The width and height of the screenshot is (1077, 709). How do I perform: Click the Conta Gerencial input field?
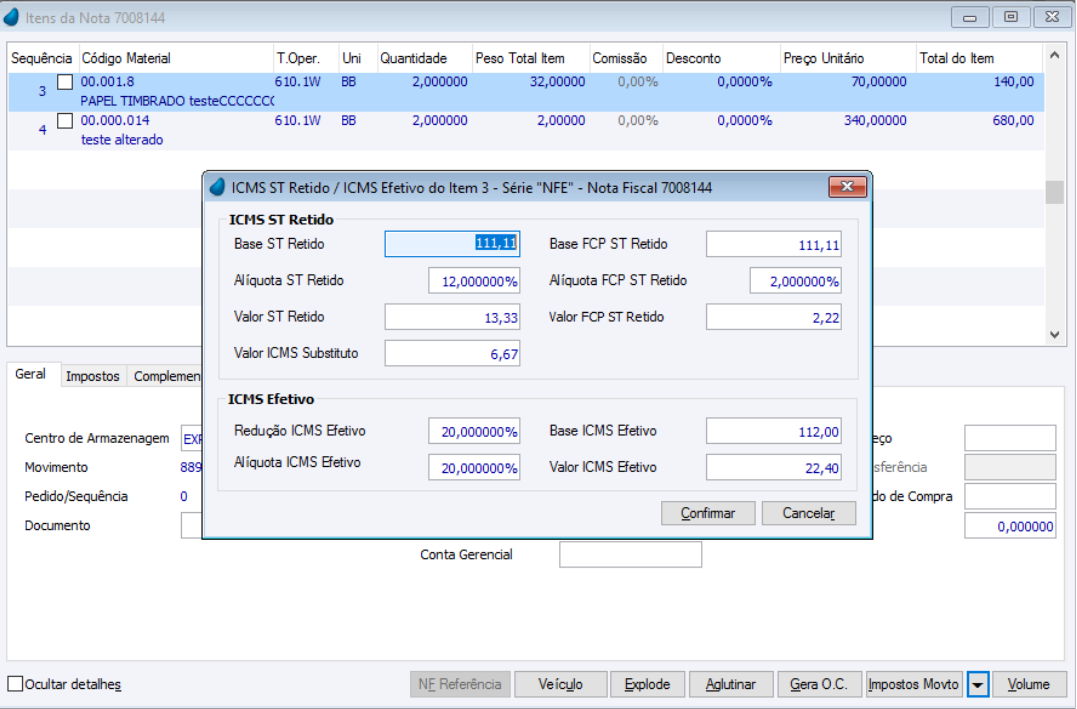[631, 555]
